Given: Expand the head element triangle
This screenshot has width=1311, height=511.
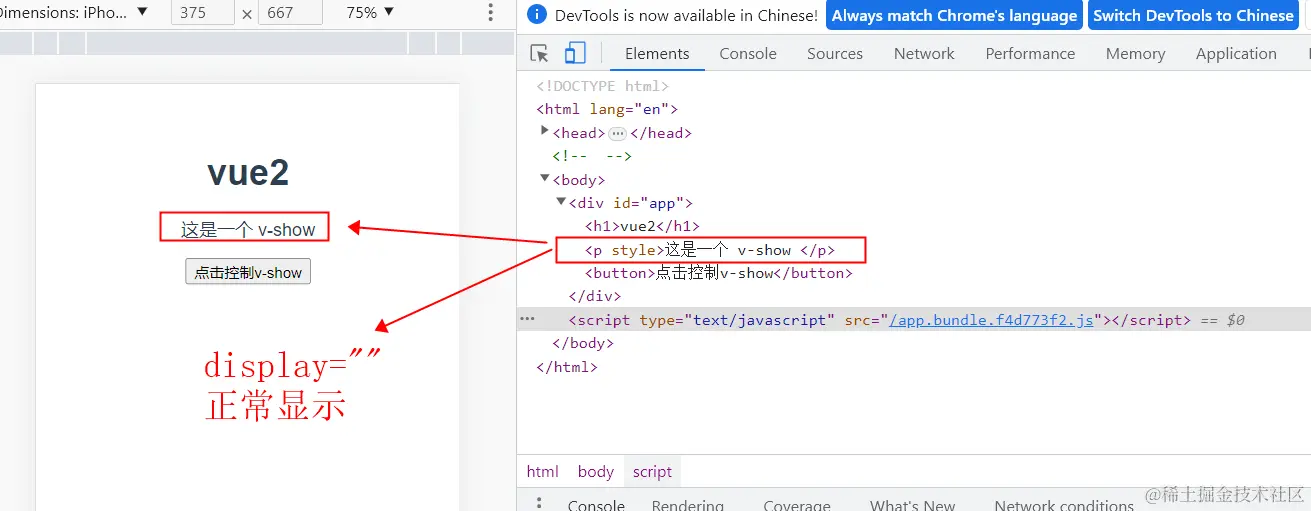Looking at the screenshot, I should [545, 131].
